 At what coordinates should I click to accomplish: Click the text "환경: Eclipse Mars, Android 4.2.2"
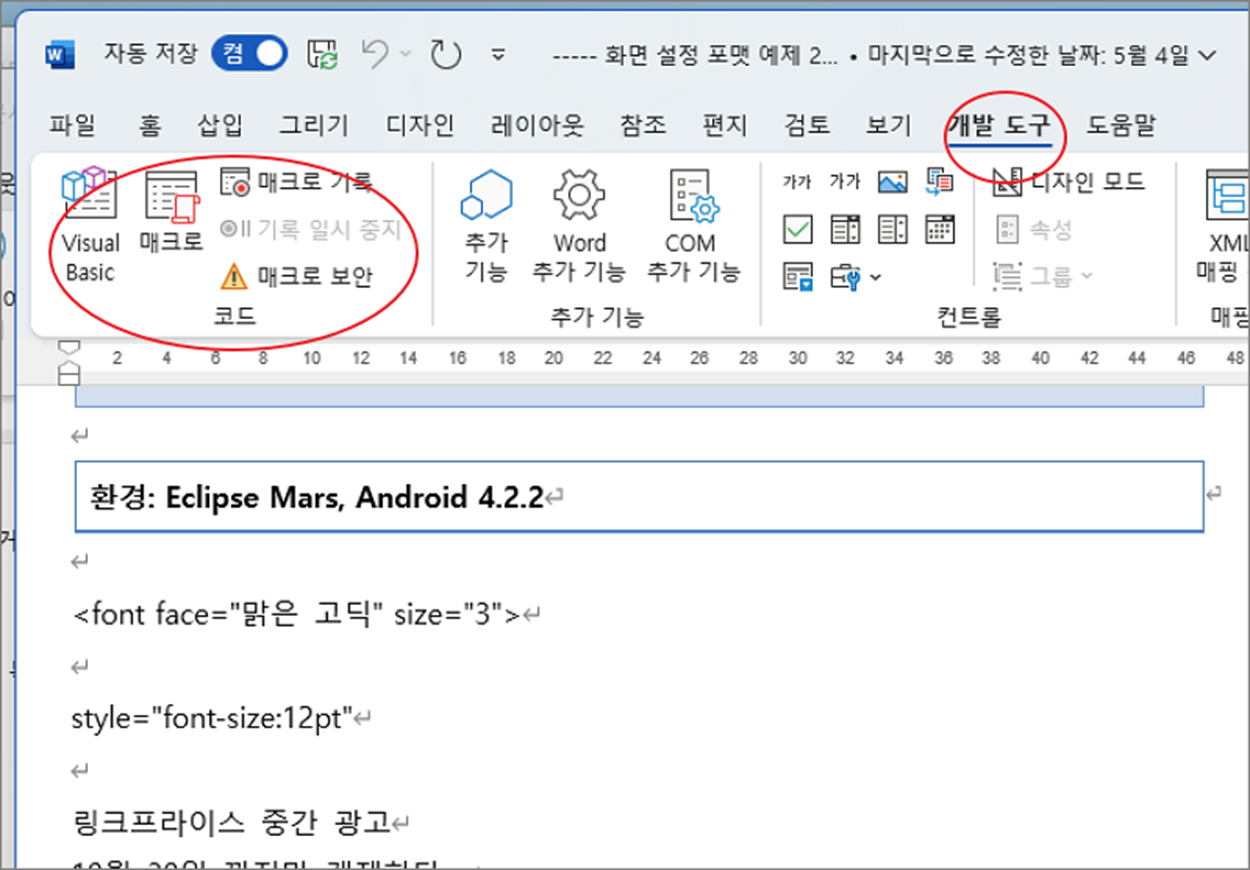click(x=316, y=496)
